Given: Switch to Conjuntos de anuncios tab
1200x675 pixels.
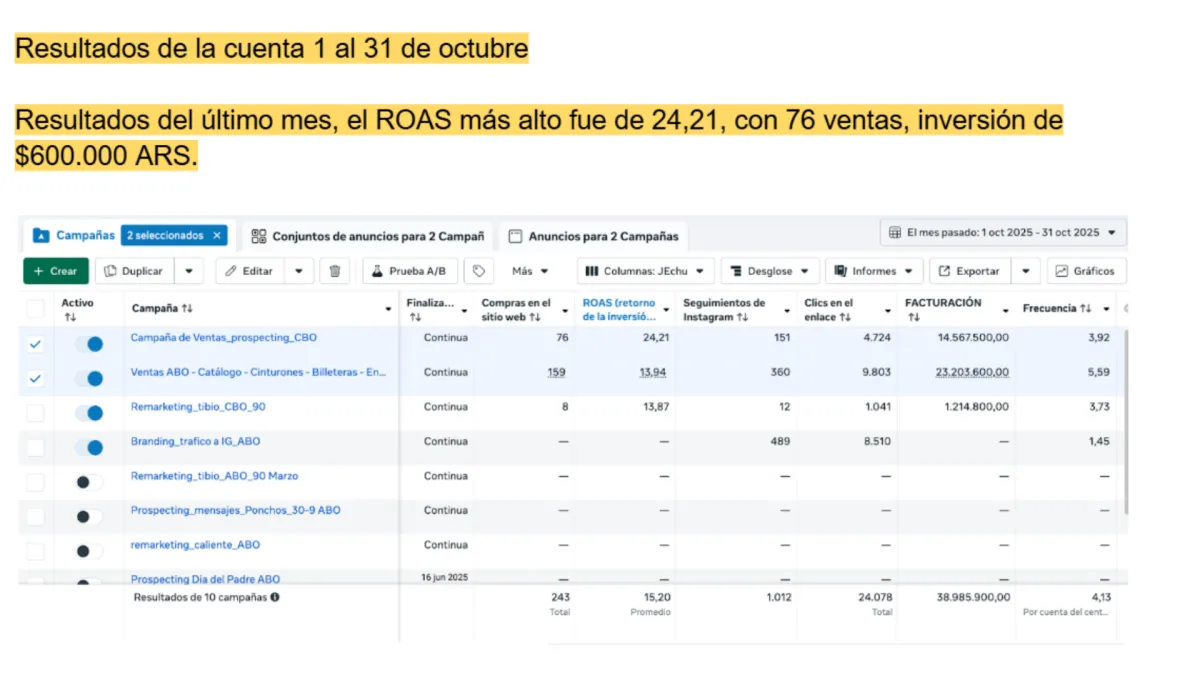Looking at the screenshot, I should (x=367, y=237).
